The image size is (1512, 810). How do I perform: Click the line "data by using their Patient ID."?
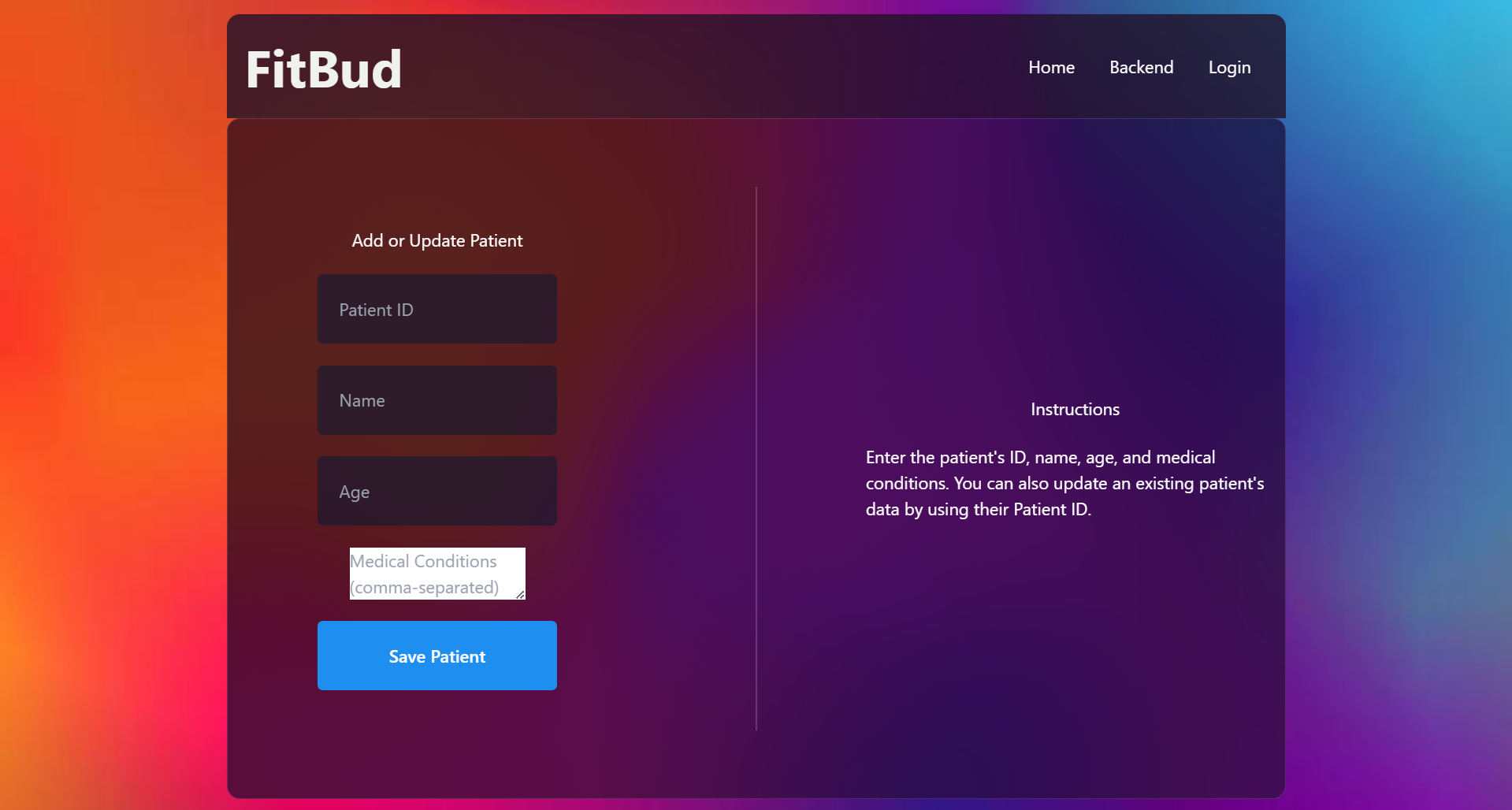(x=978, y=510)
